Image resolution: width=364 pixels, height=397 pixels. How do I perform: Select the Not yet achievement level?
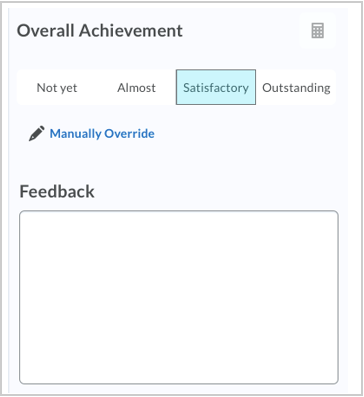pyautogui.click(x=57, y=88)
